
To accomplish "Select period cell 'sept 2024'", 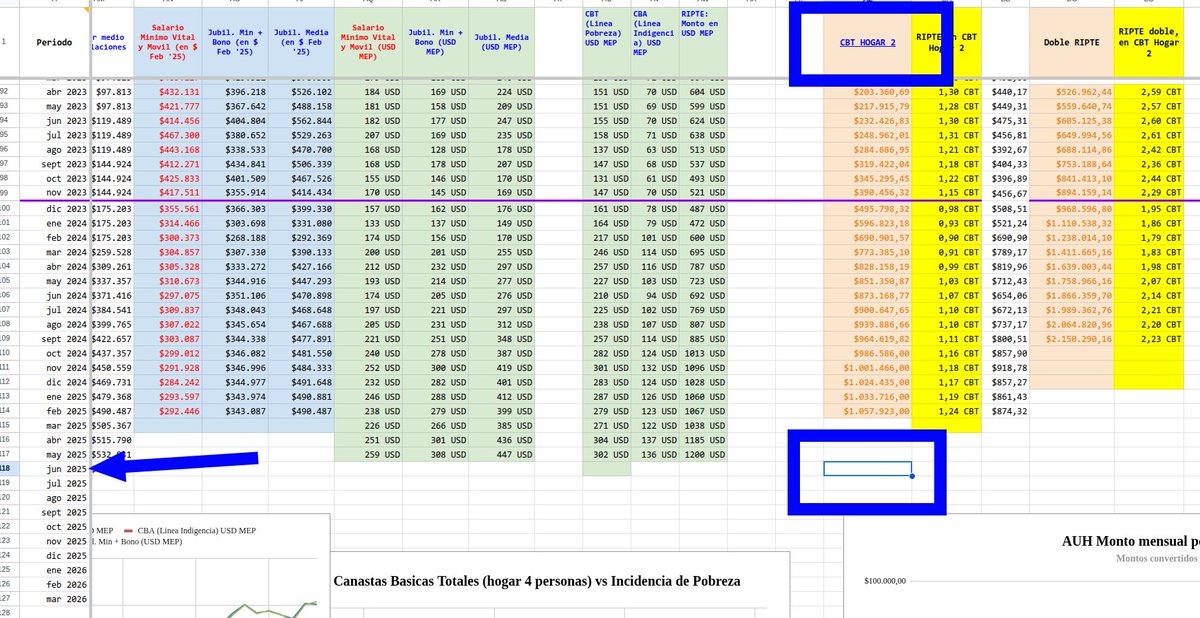I will point(54,339).
